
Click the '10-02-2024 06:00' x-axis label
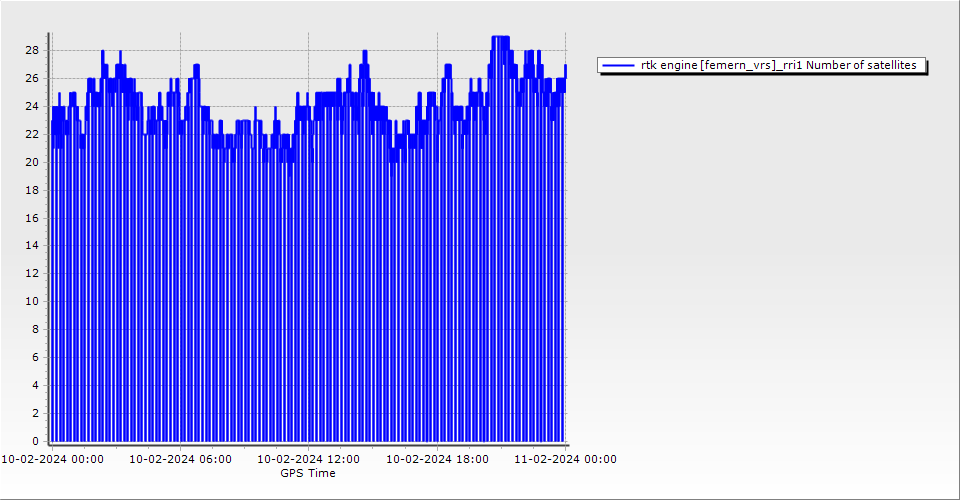(180, 460)
